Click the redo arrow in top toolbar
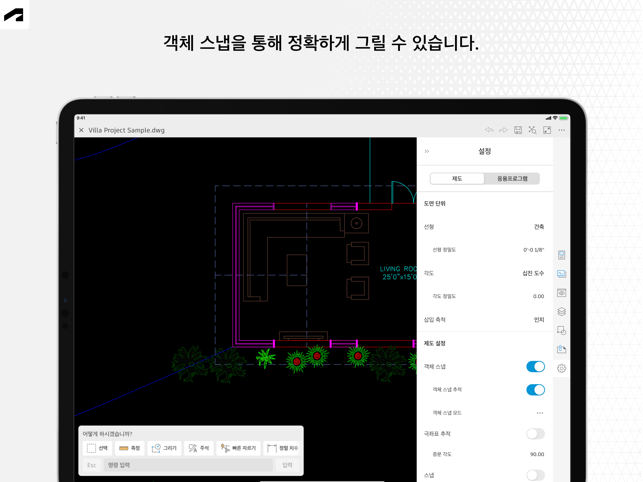 point(503,130)
